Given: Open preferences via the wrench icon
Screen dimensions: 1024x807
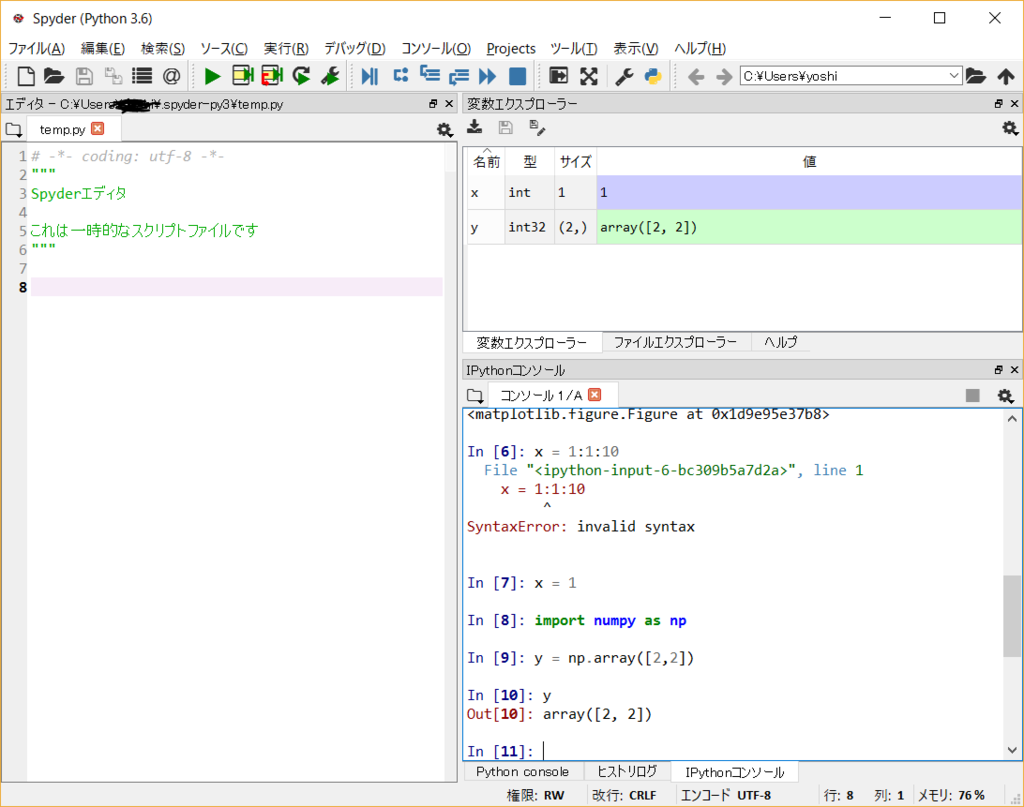Looking at the screenshot, I should (624, 76).
